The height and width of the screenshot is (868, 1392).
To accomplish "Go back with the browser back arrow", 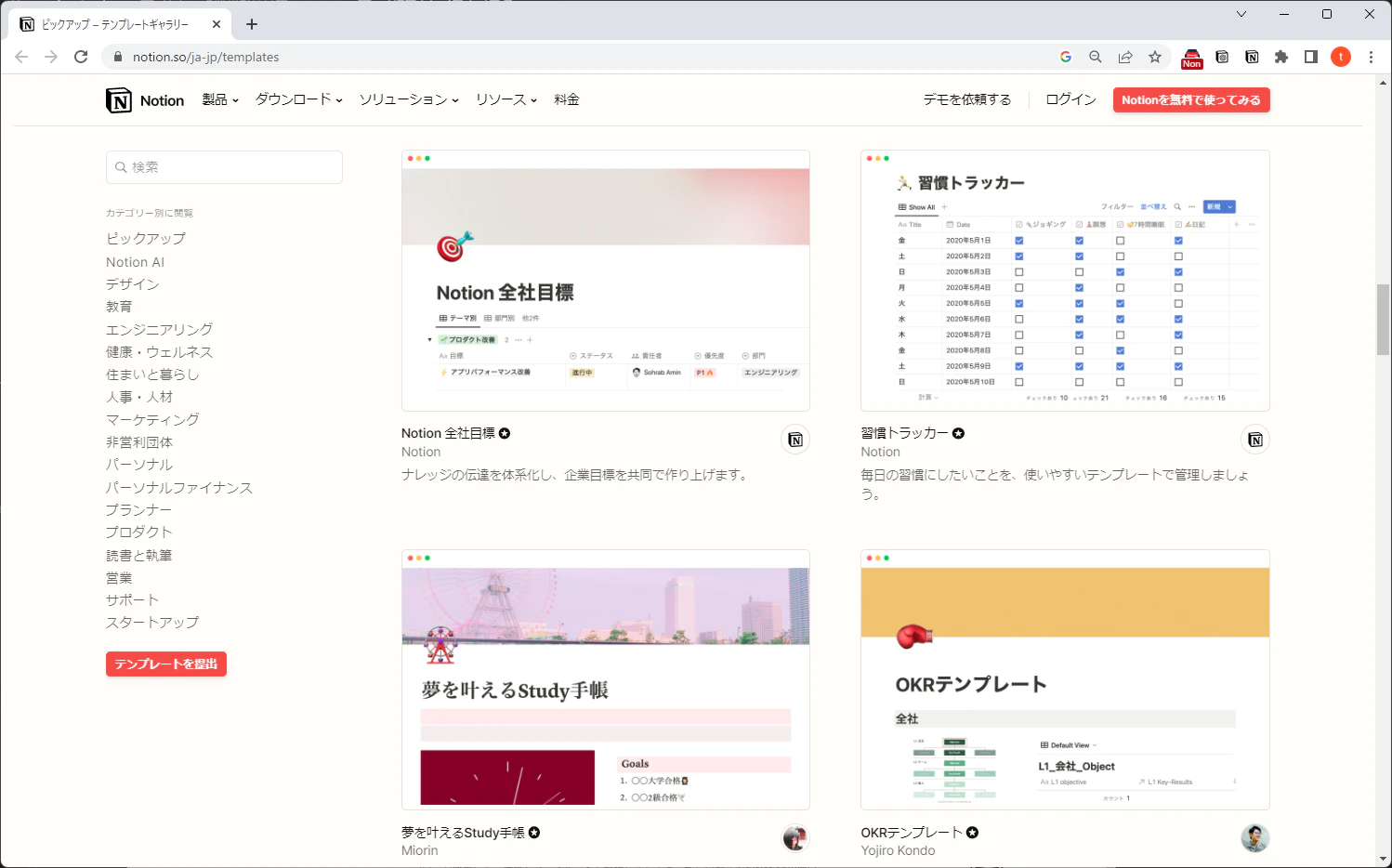I will (x=21, y=57).
